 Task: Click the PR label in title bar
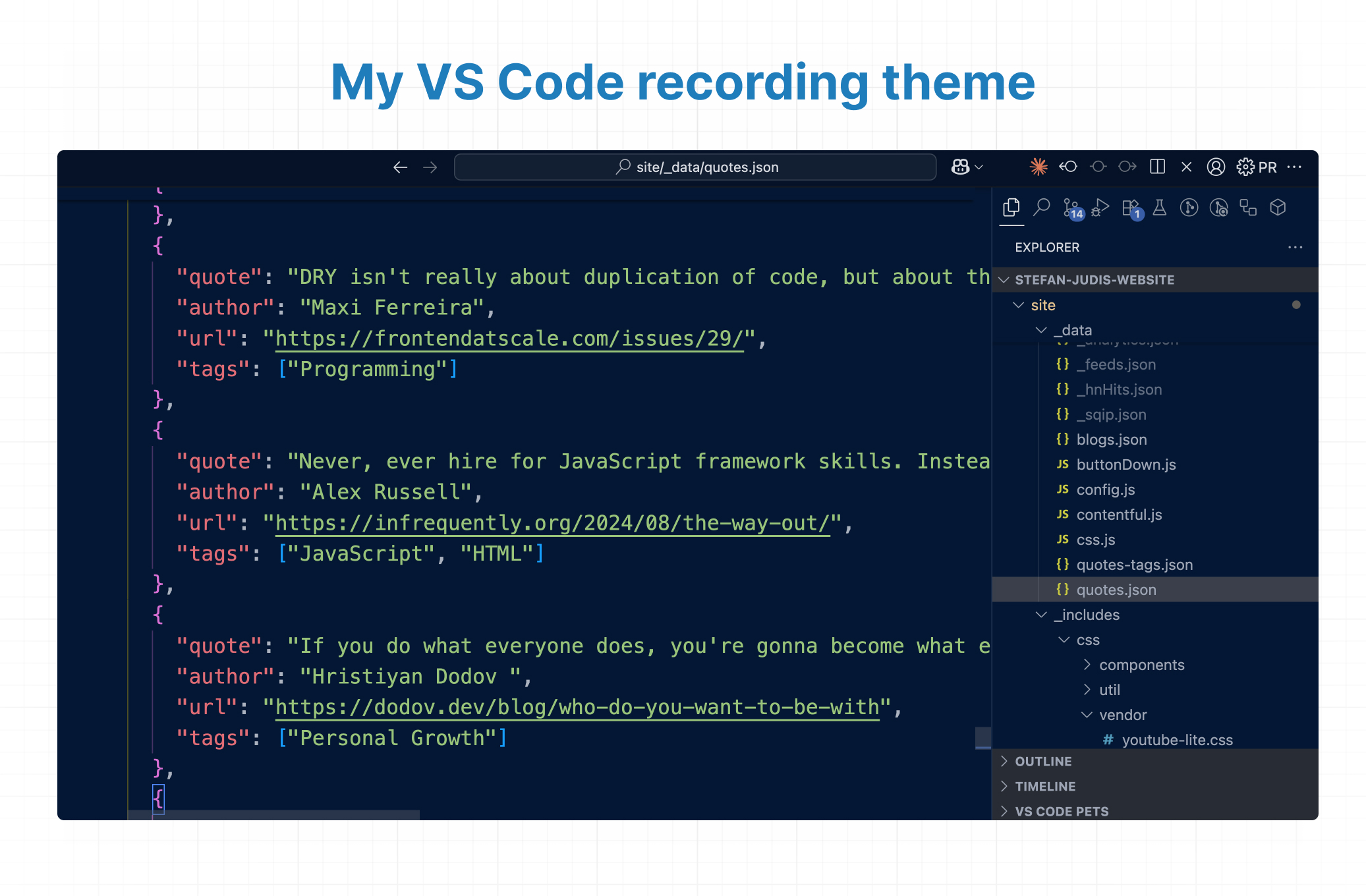click(1268, 167)
